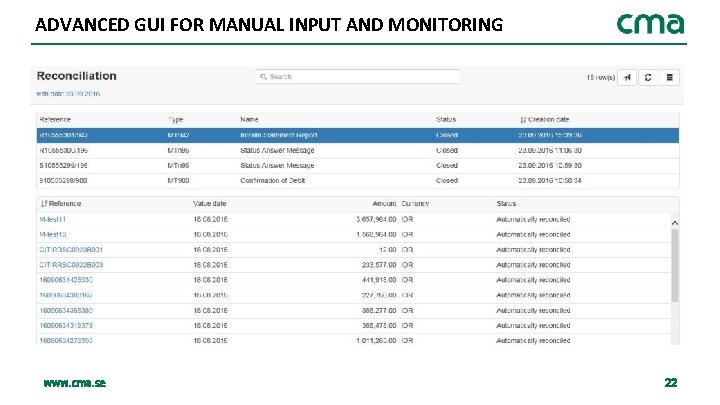Focus the Search field

coord(358,77)
